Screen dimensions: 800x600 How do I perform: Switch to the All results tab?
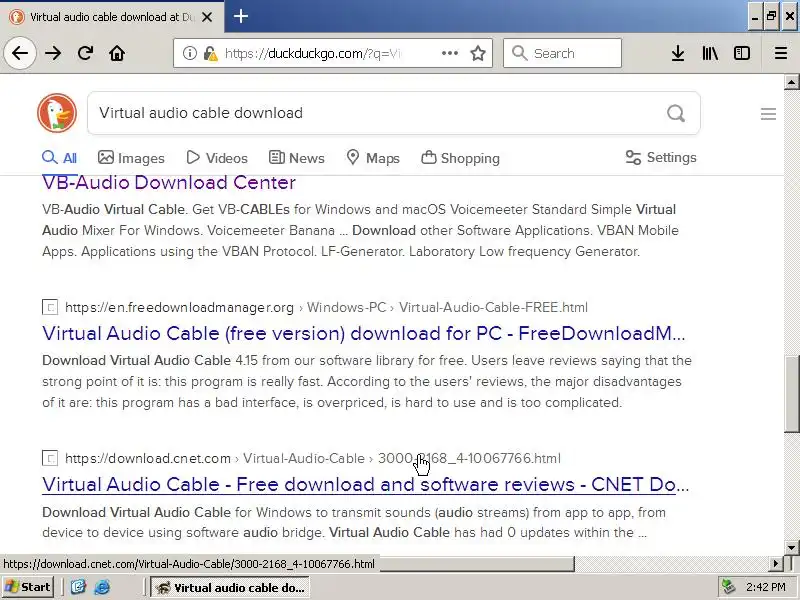coord(59,158)
